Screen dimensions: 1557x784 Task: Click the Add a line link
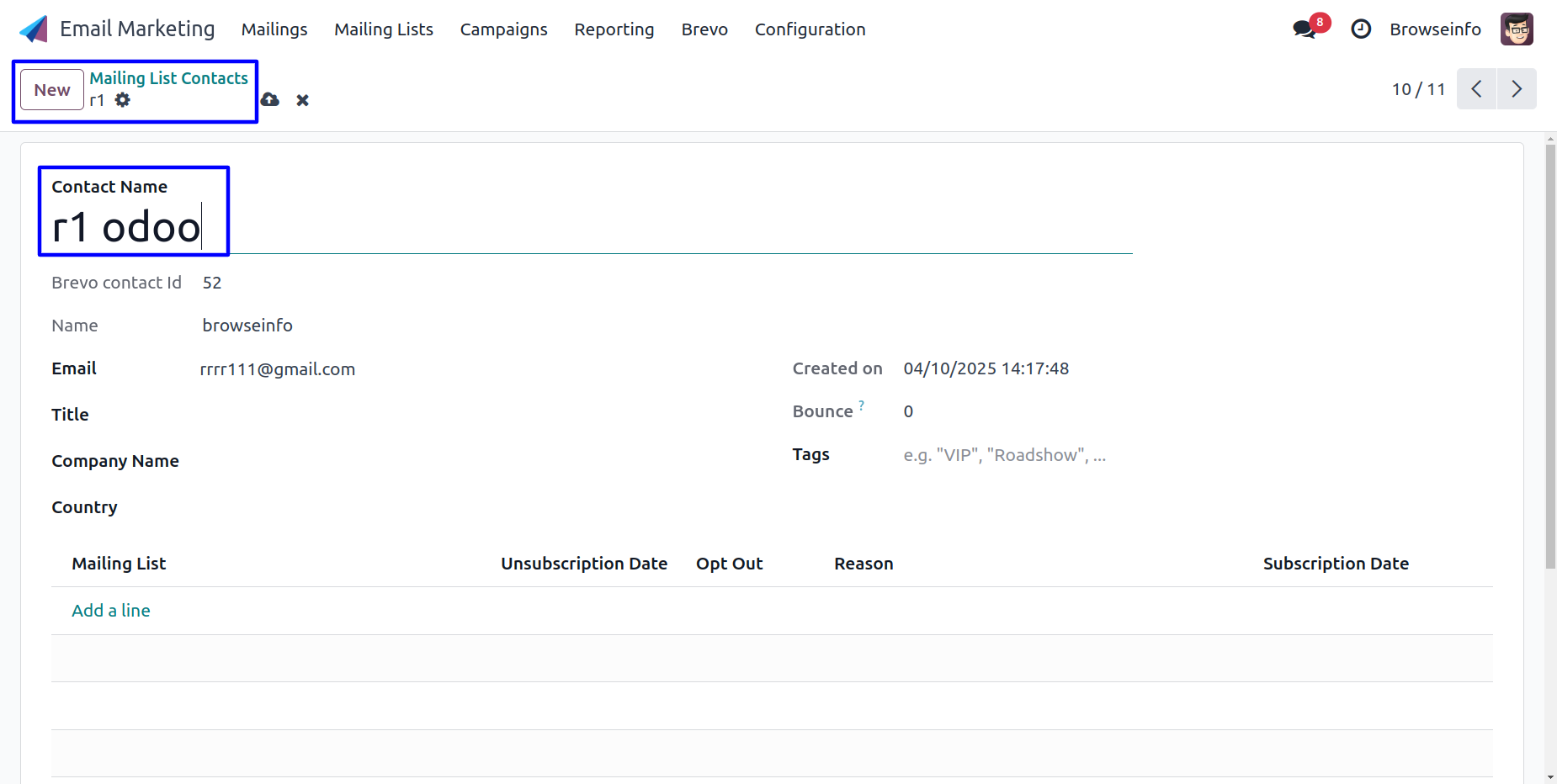(111, 611)
